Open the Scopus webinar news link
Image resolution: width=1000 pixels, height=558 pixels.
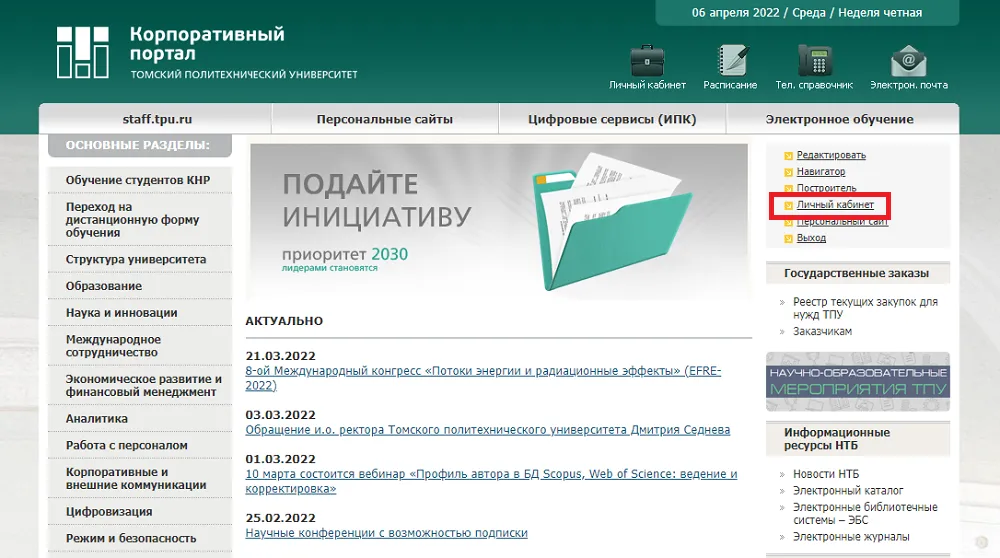(492, 481)
